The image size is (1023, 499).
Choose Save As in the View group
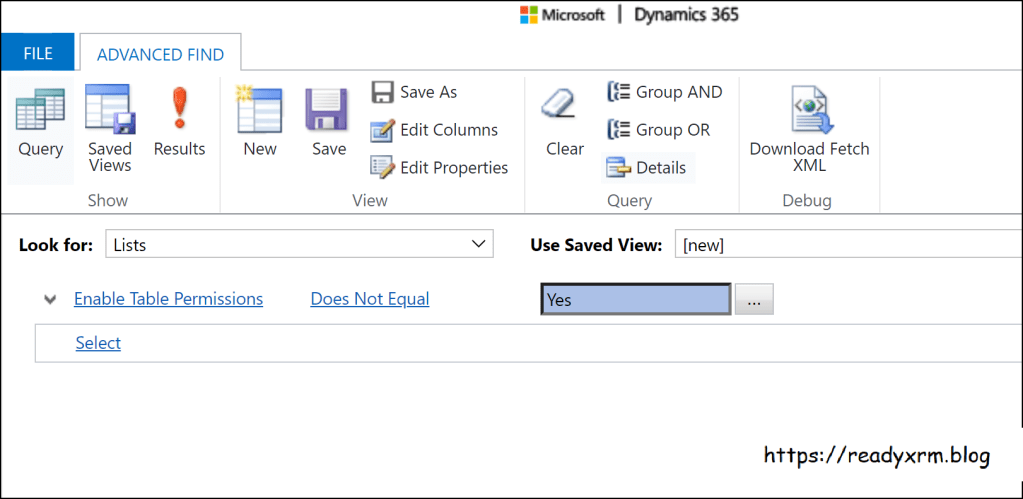coord(414,92)
